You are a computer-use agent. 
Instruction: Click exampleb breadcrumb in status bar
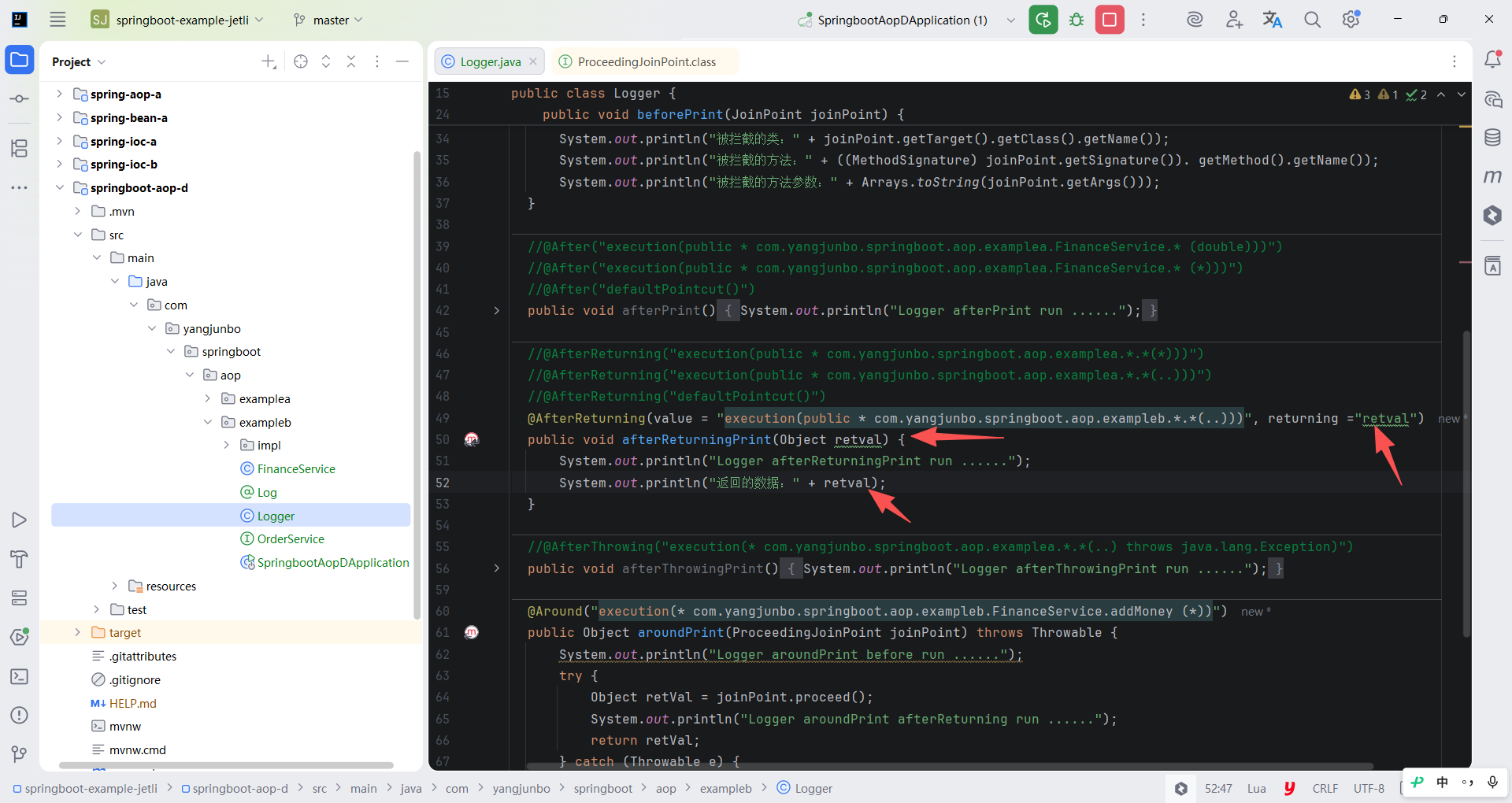point(725,788)
